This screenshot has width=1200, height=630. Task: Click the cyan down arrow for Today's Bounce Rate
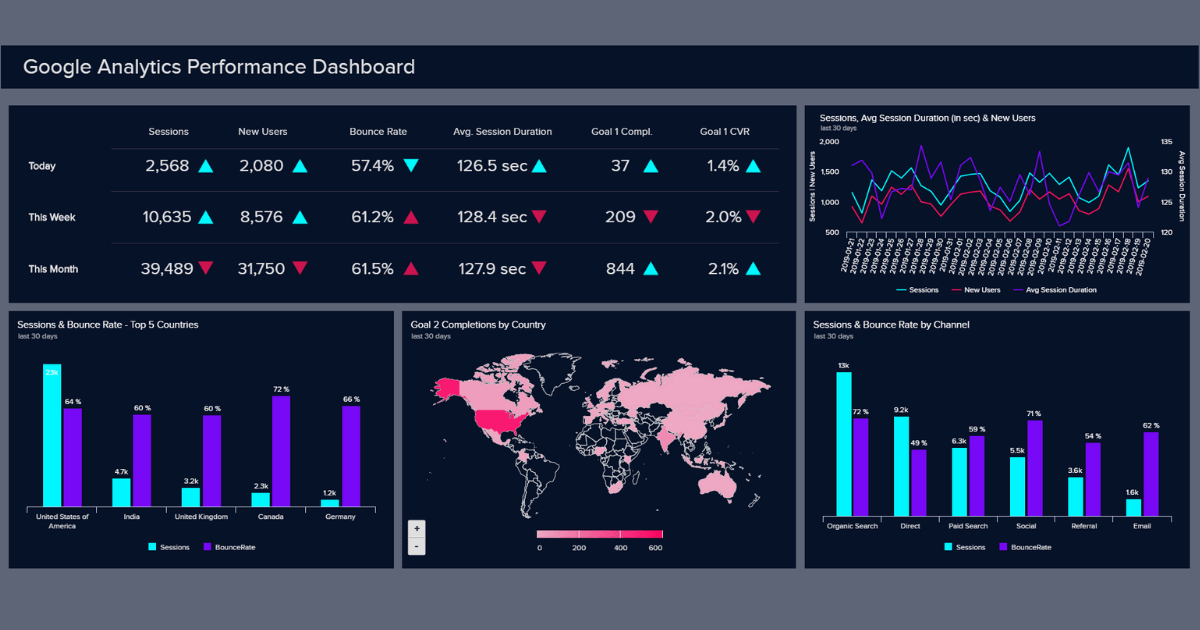[411, 166]
